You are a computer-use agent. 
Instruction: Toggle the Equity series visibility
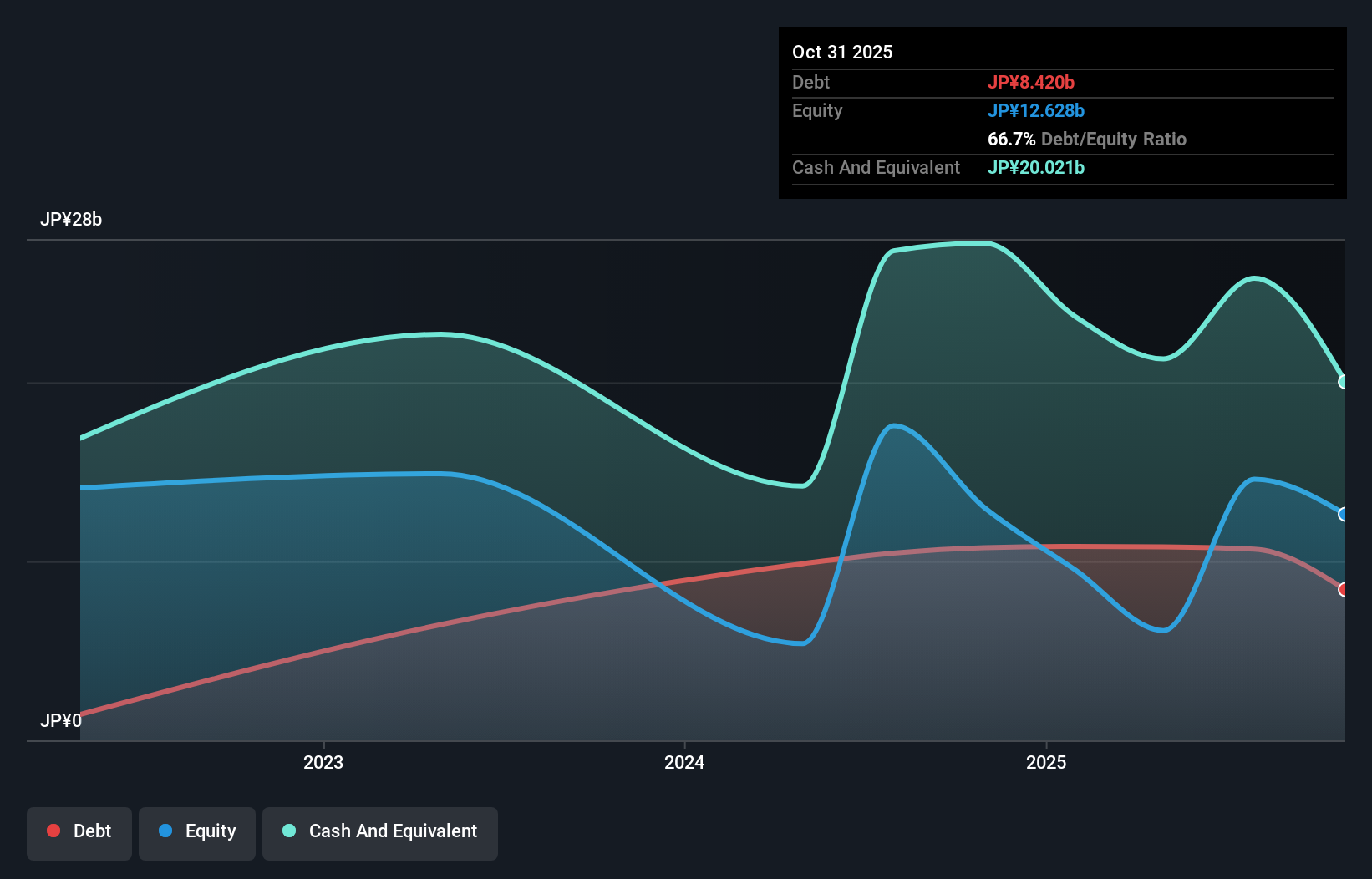197,831
